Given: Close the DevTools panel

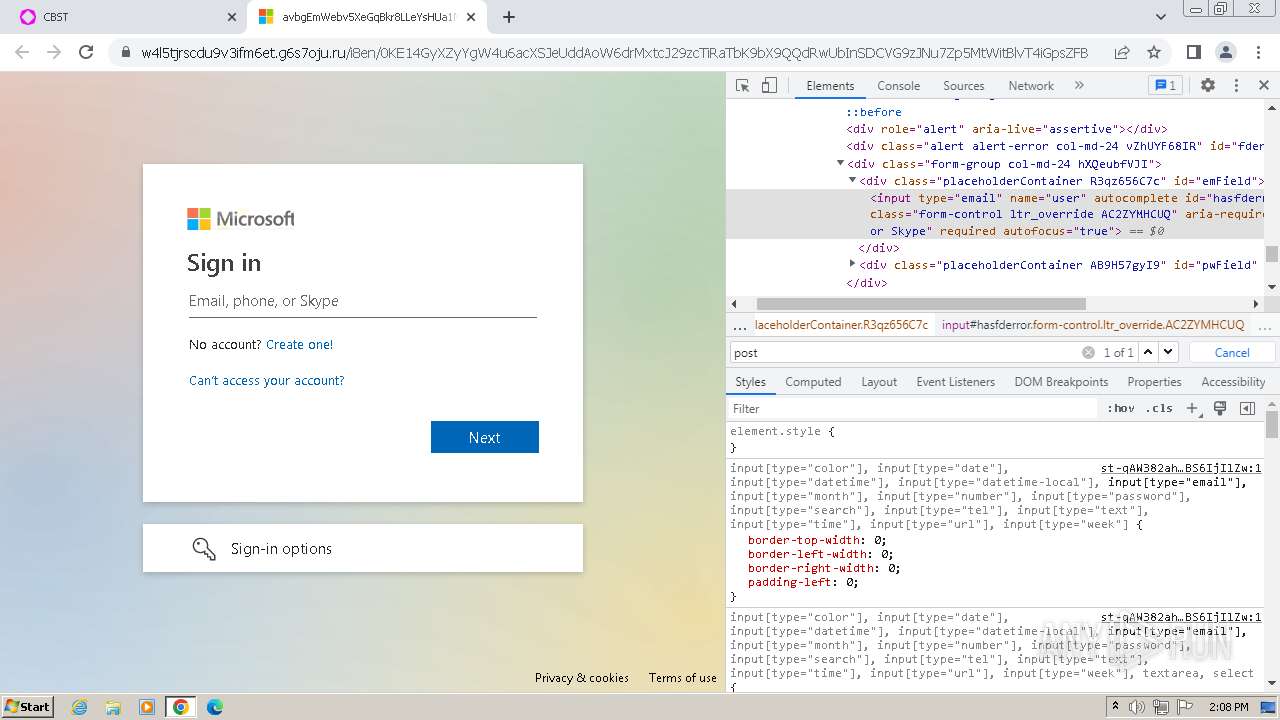Looking at the screenshot, I should tap(1263, 86).
